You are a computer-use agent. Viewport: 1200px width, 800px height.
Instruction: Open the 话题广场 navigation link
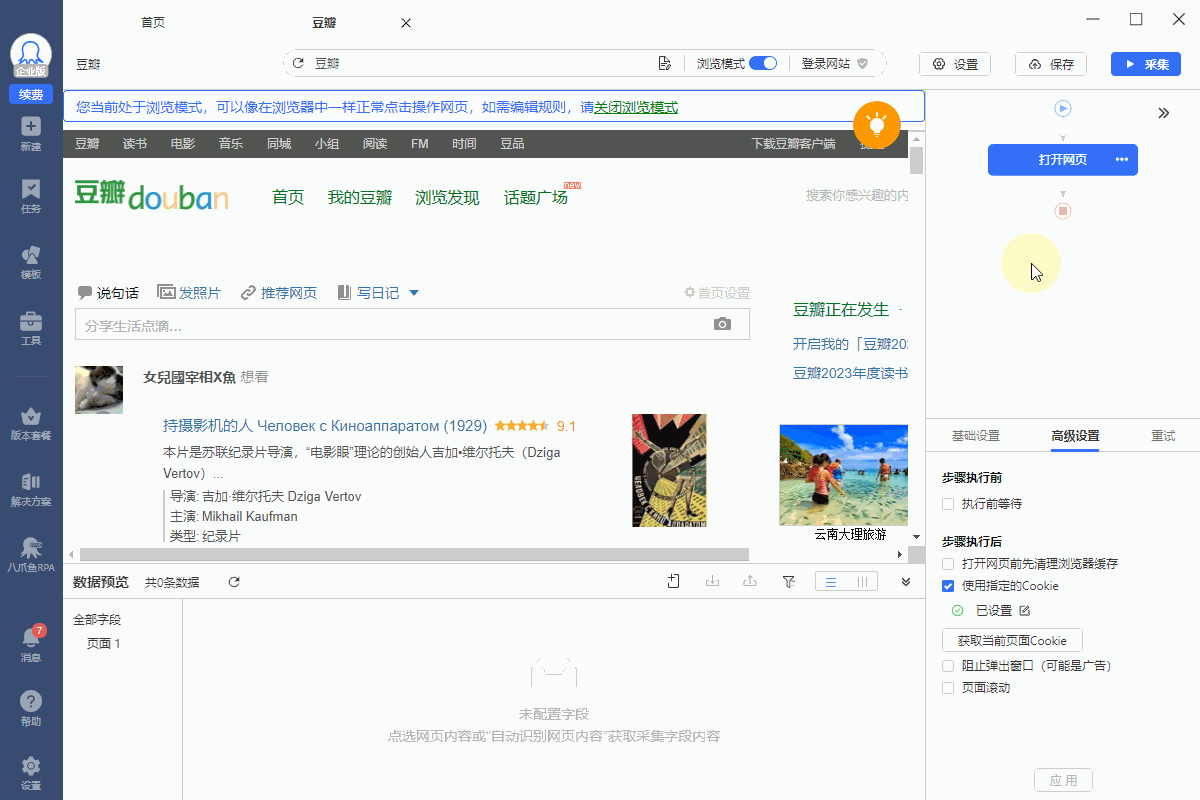pyautogui.click(x=536, y=198)
